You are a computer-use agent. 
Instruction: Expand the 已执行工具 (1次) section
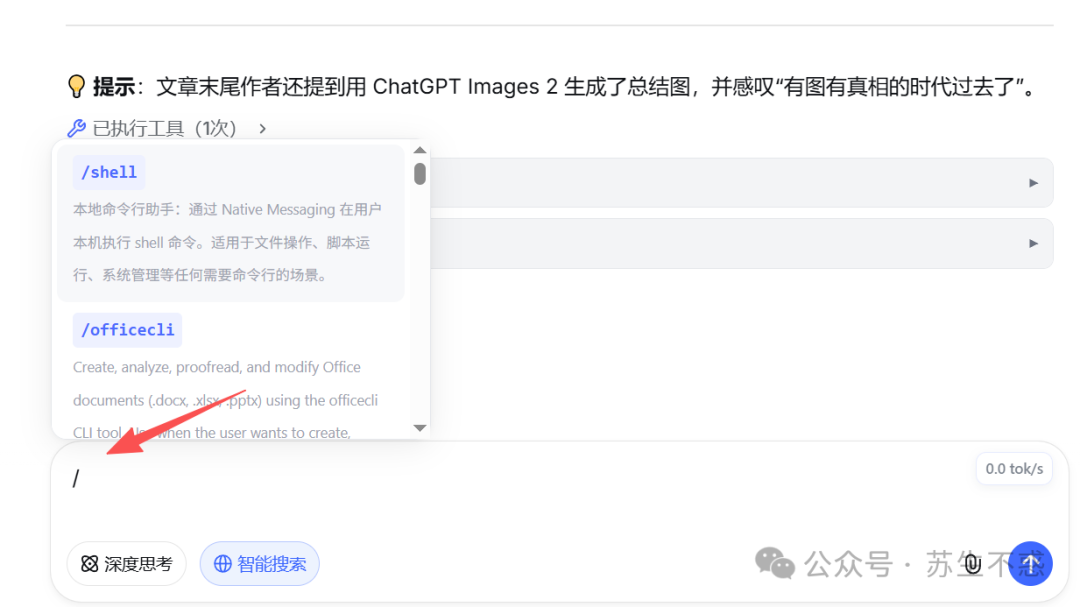(167, 128)
